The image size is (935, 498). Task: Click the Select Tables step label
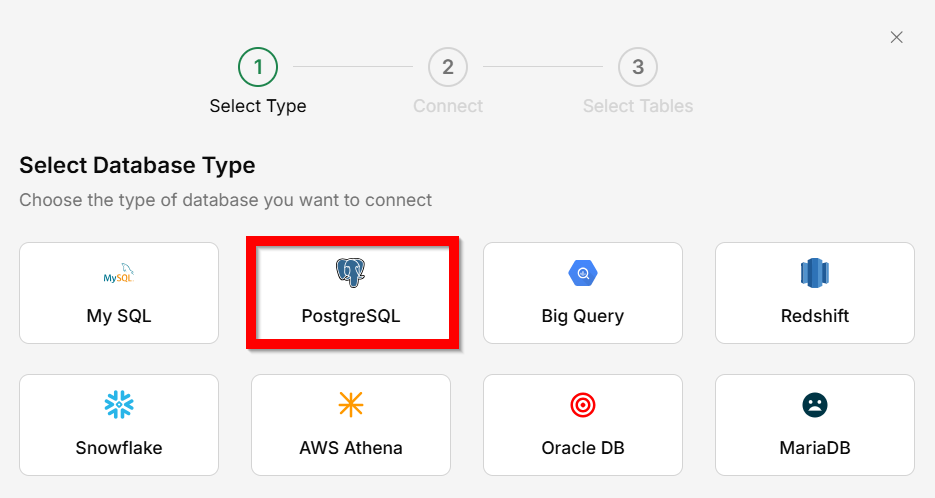[x=638, y=106]
